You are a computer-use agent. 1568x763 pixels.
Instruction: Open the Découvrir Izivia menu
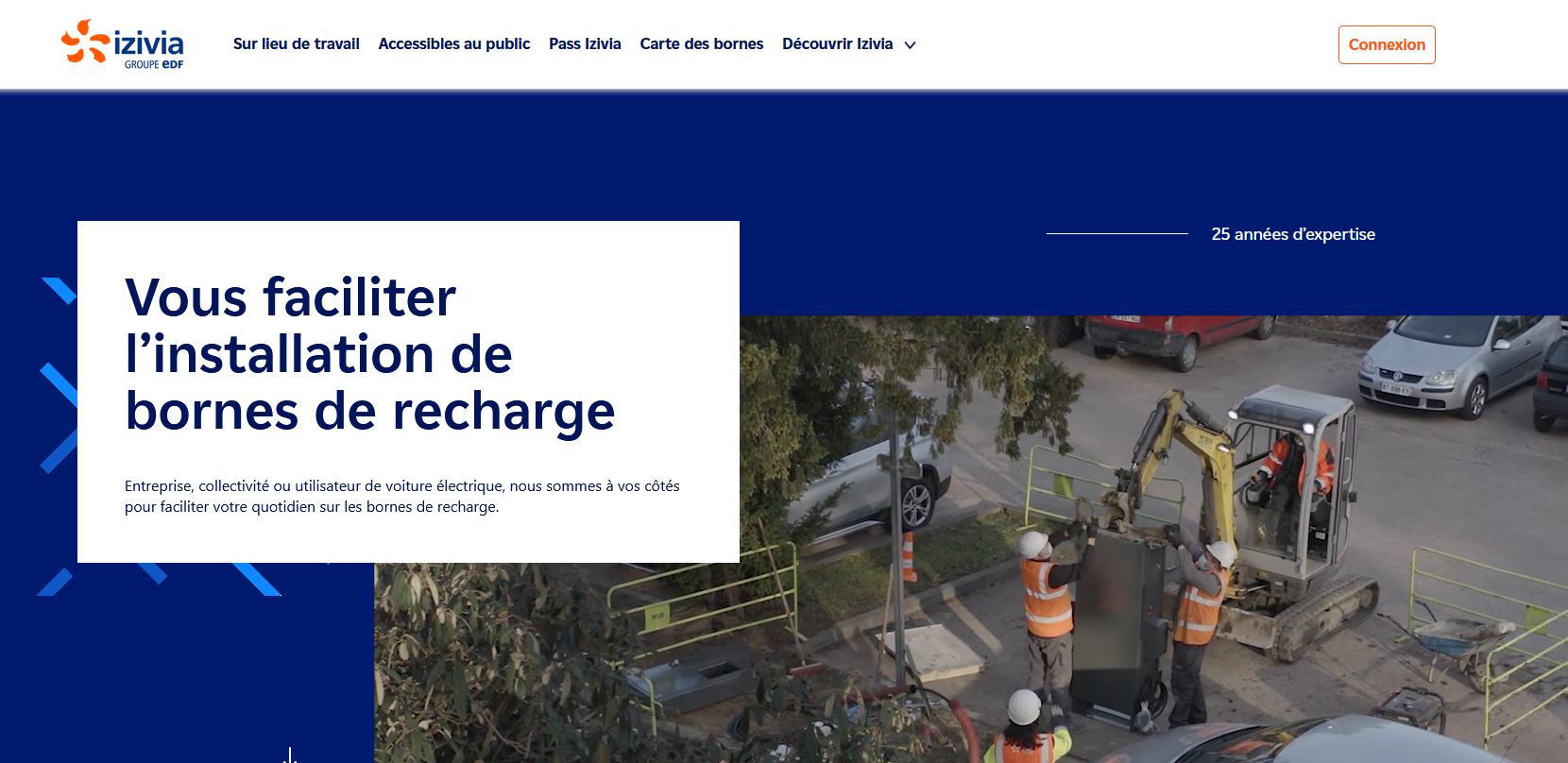tap(837, 44)
